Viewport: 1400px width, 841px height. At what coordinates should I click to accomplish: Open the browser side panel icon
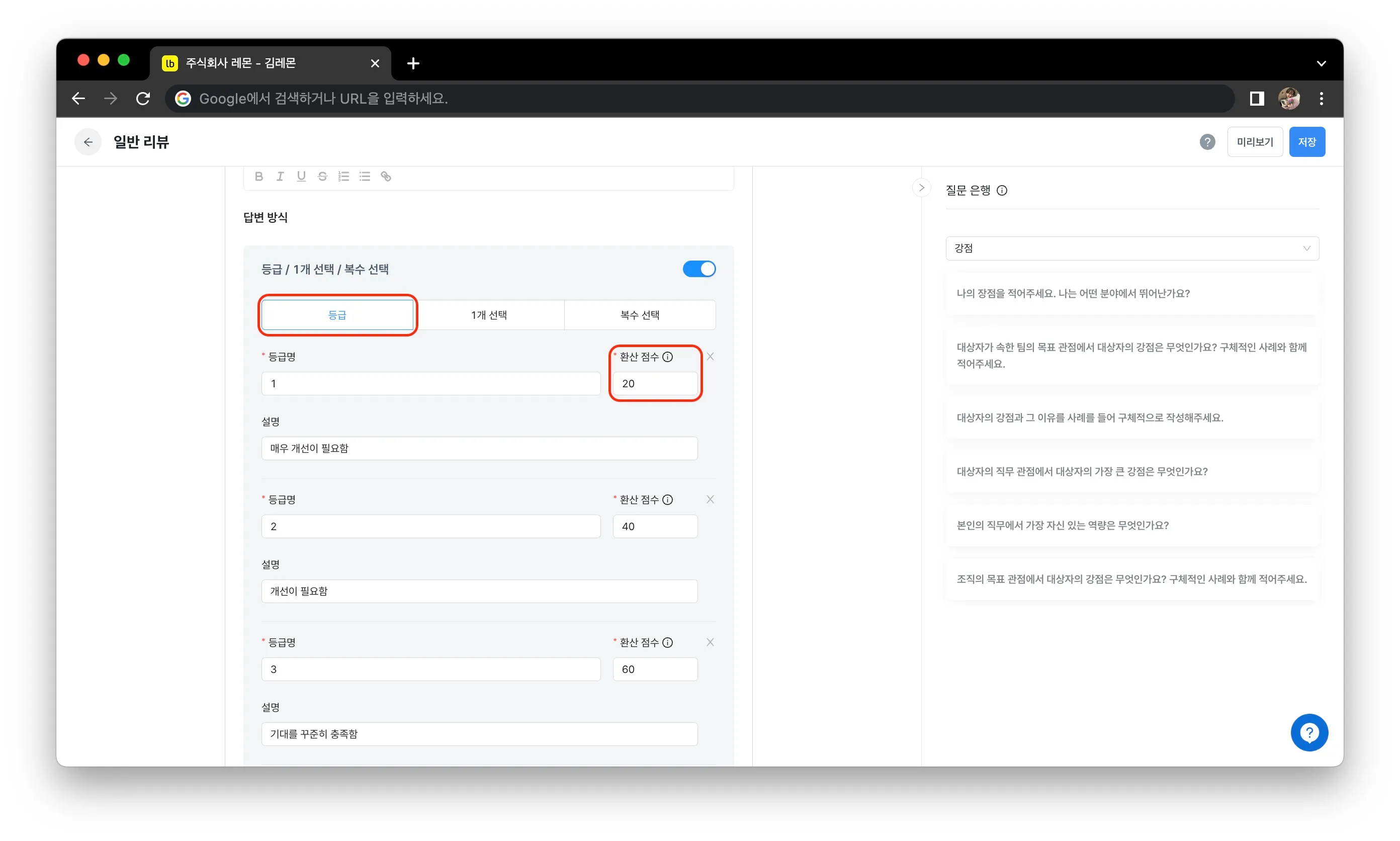pos(1256,99)
